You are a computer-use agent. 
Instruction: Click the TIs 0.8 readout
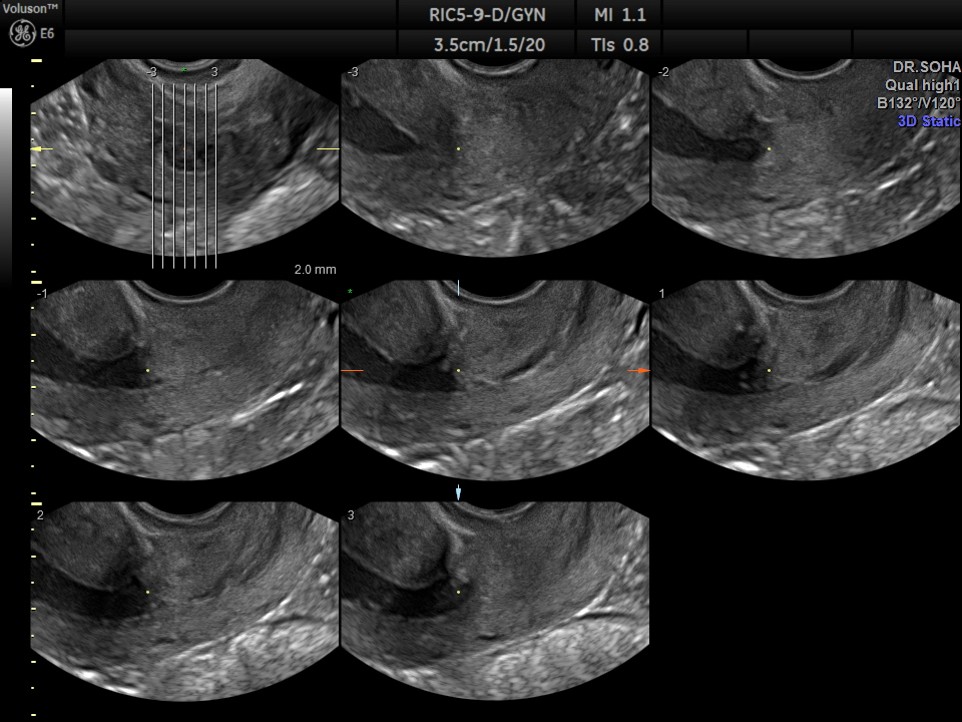click(620, 45)
